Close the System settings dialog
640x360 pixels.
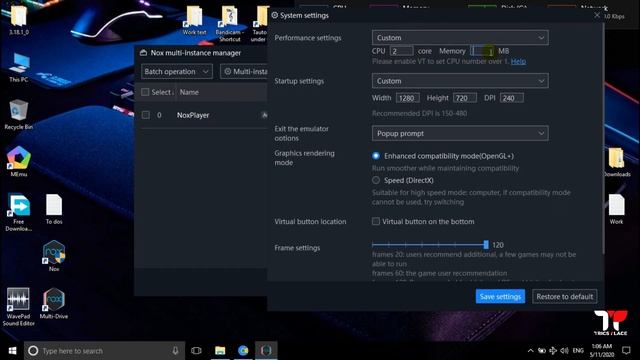coord(597,15)
